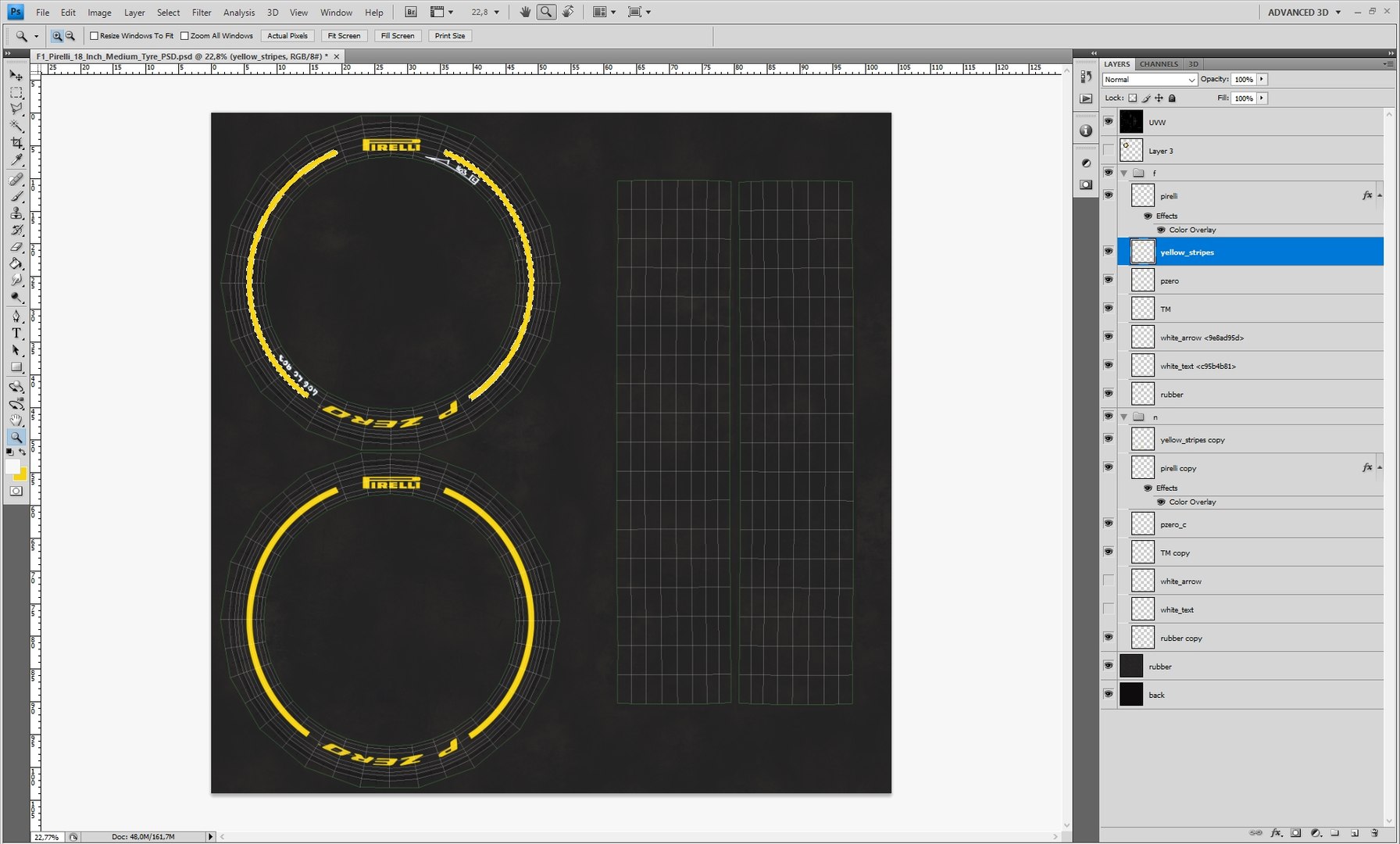Click Add layer mask icon
Image resolution: width=1400 pixels, height=844 pixels.
click(x=1296, y=833)
